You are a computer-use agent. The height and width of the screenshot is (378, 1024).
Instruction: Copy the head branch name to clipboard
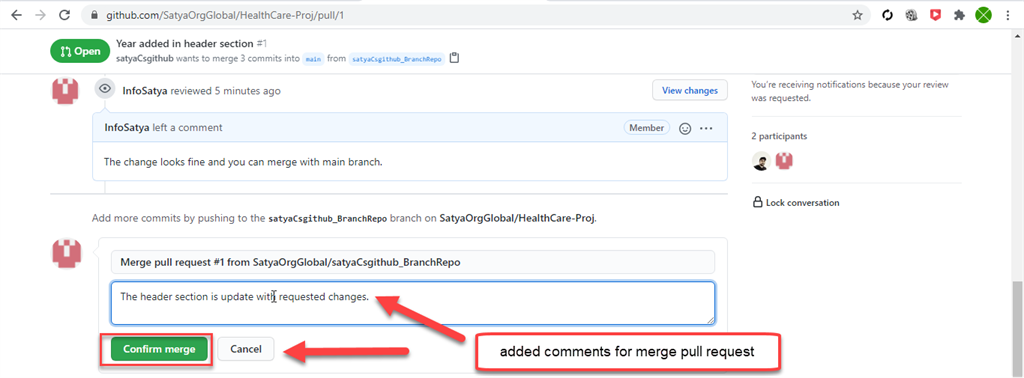point(455,58)
